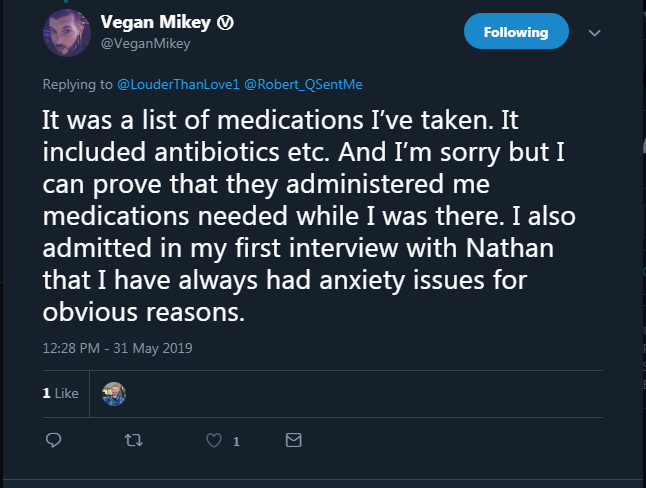Show who liked via "1 Like"
646x488 pixels.
click(60, 394)
